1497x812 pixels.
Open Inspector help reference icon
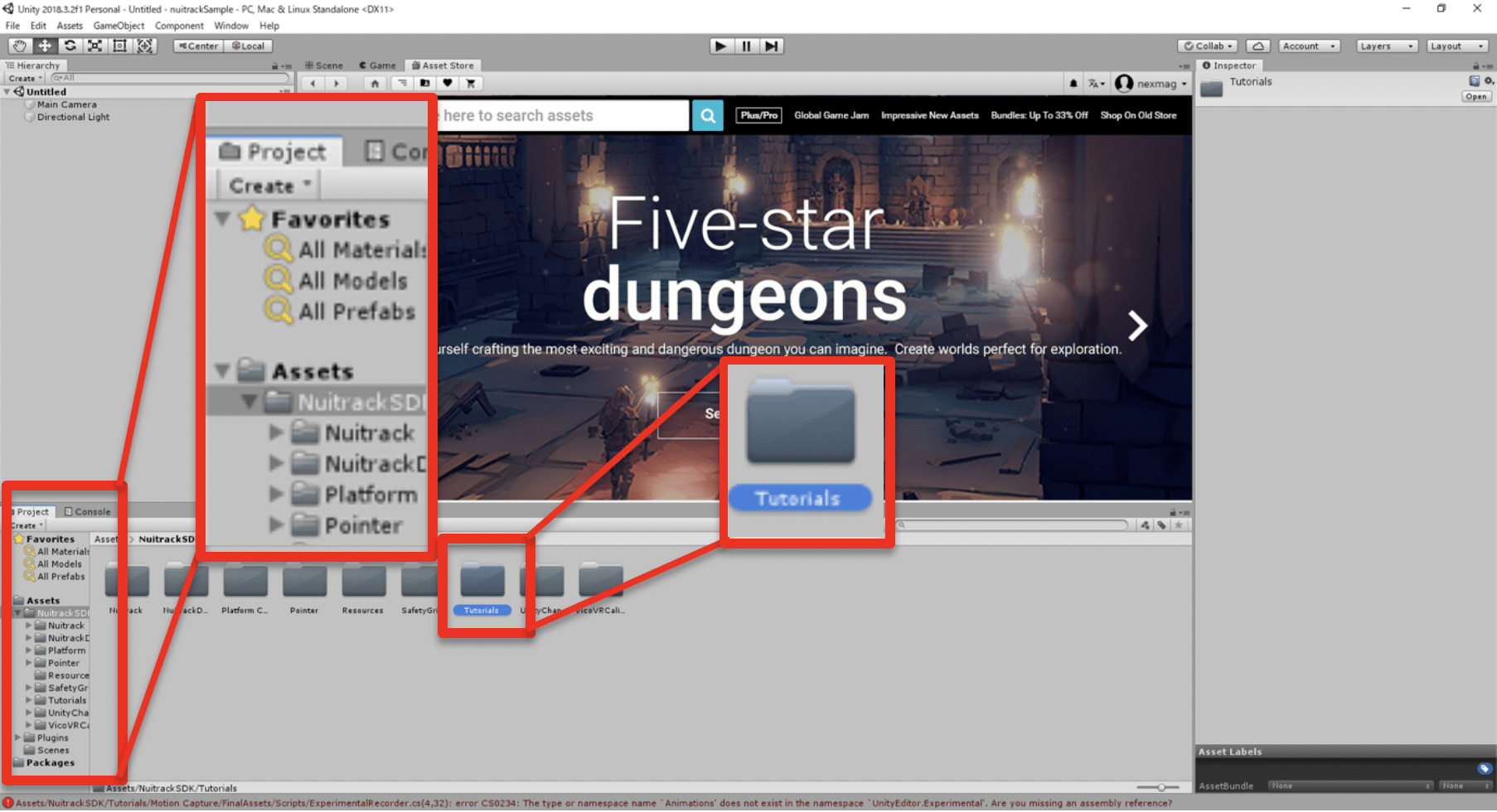tap(1474, 81)
